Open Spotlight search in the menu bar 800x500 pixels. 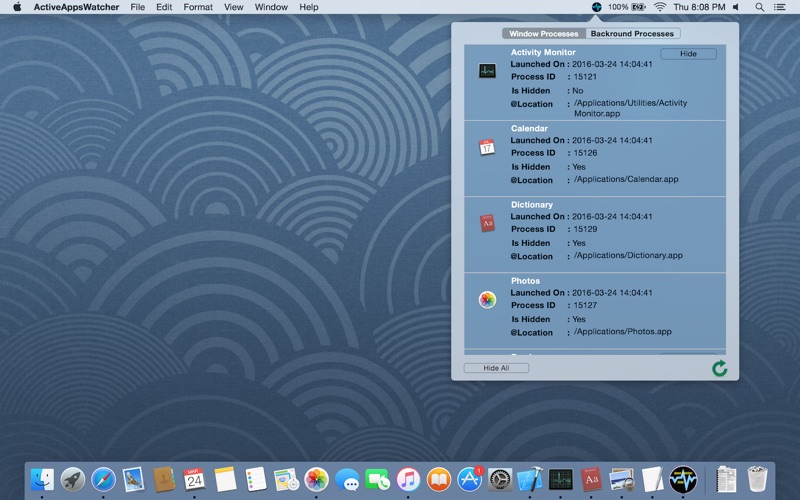(x=760, y=7)
